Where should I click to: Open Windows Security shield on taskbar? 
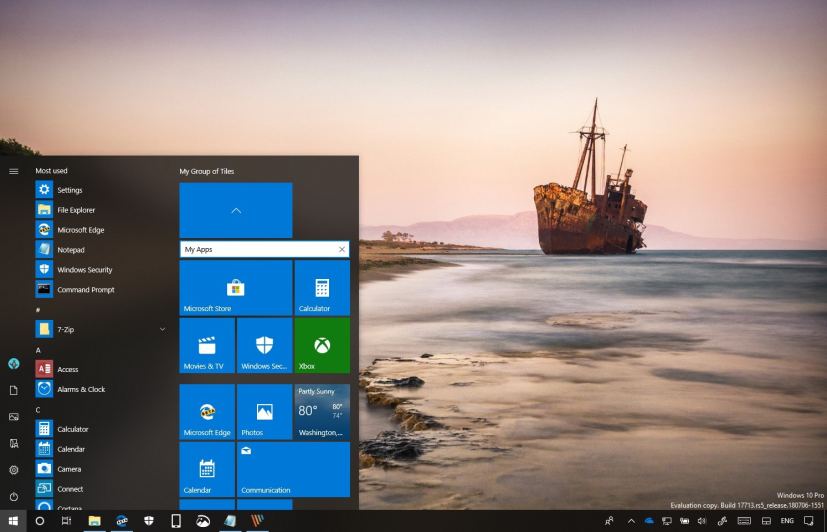149,521
